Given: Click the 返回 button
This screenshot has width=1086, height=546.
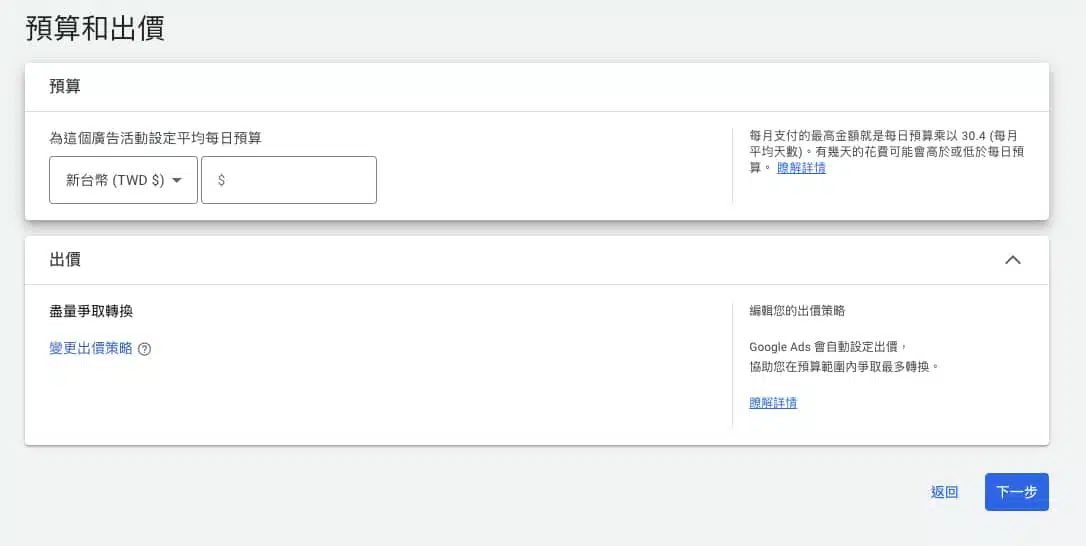Looking at the screenshot, I should click(944, 492).
